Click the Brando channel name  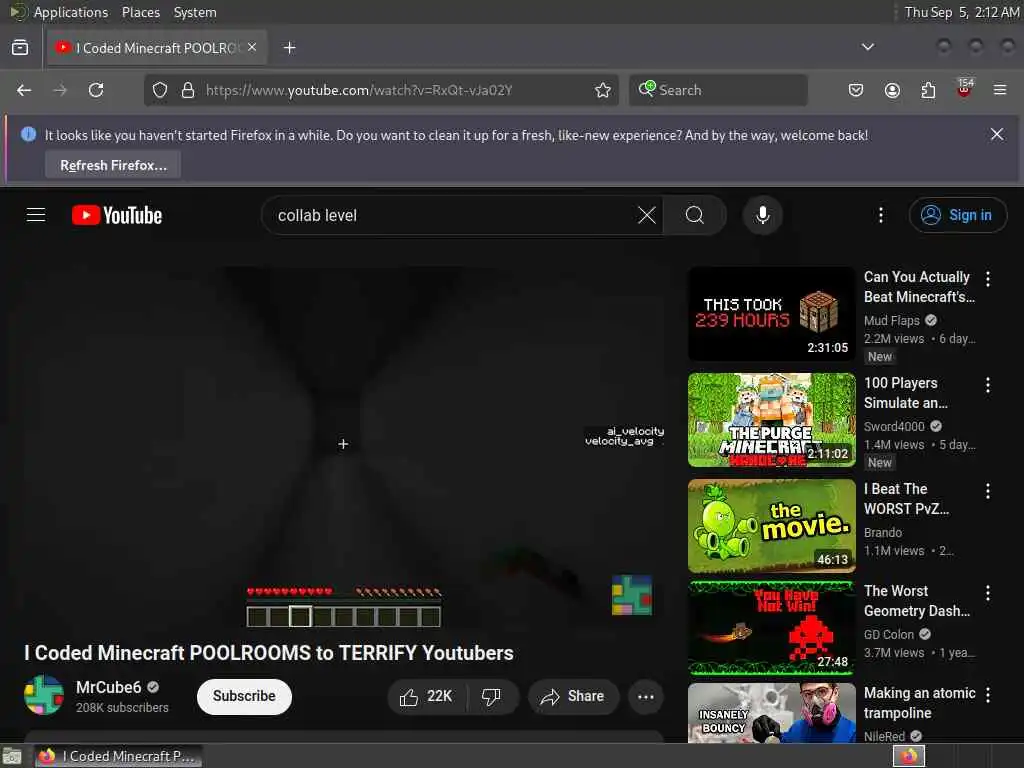click(x=882, y=532)
